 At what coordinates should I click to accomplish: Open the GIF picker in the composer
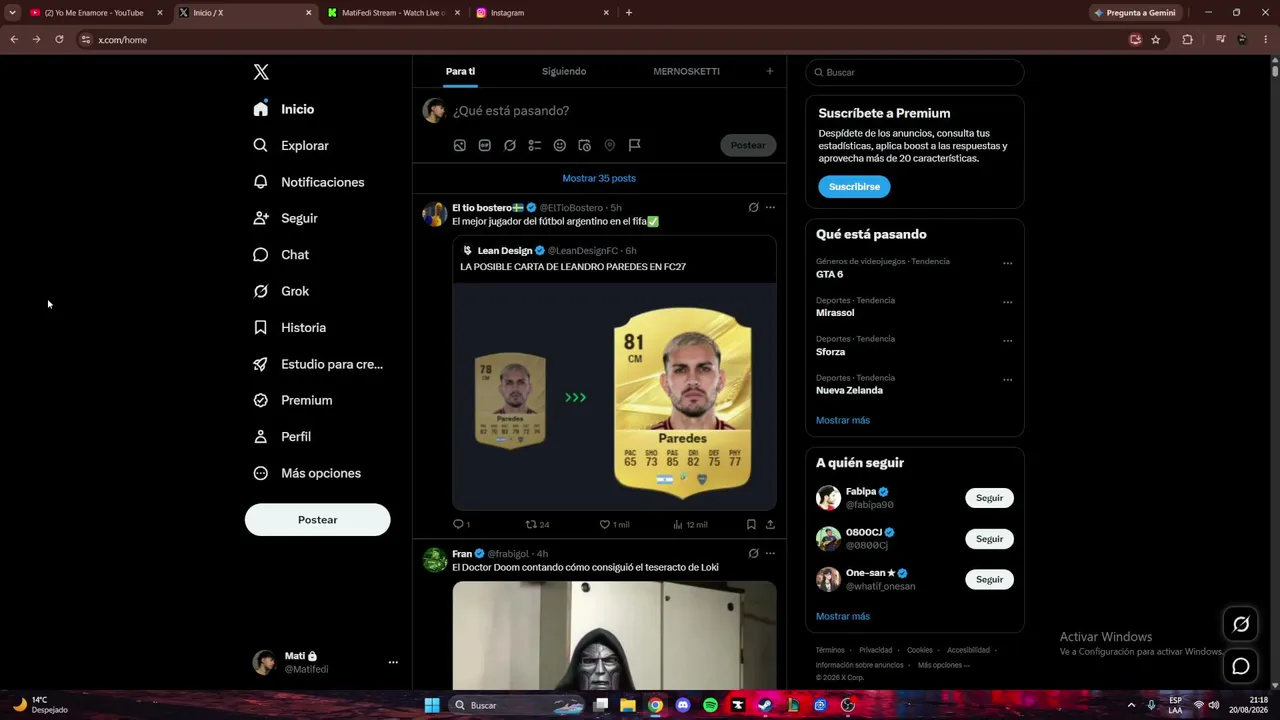[x=485, y=145]
